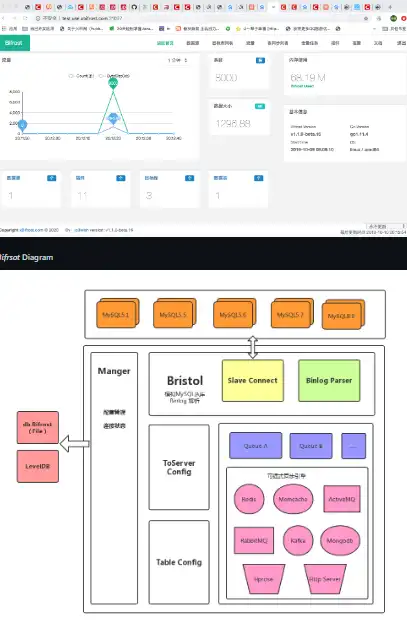The height and width of the screenshot is (624, 407).
Task: Open the Apps grid icon in bookmarks bar
Action: (x=4, y=29)
